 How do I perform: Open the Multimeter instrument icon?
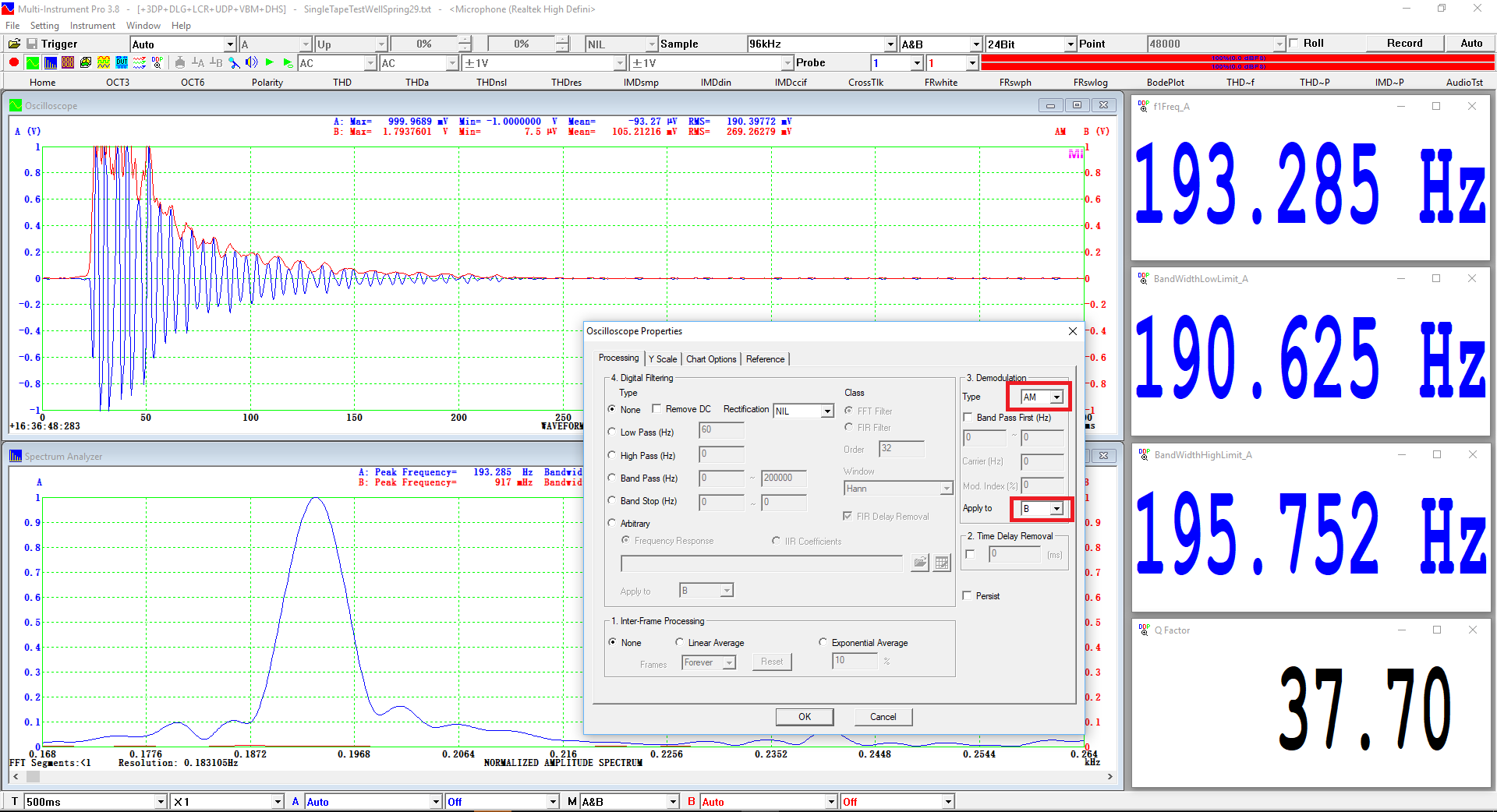click(x=68, y=63)
